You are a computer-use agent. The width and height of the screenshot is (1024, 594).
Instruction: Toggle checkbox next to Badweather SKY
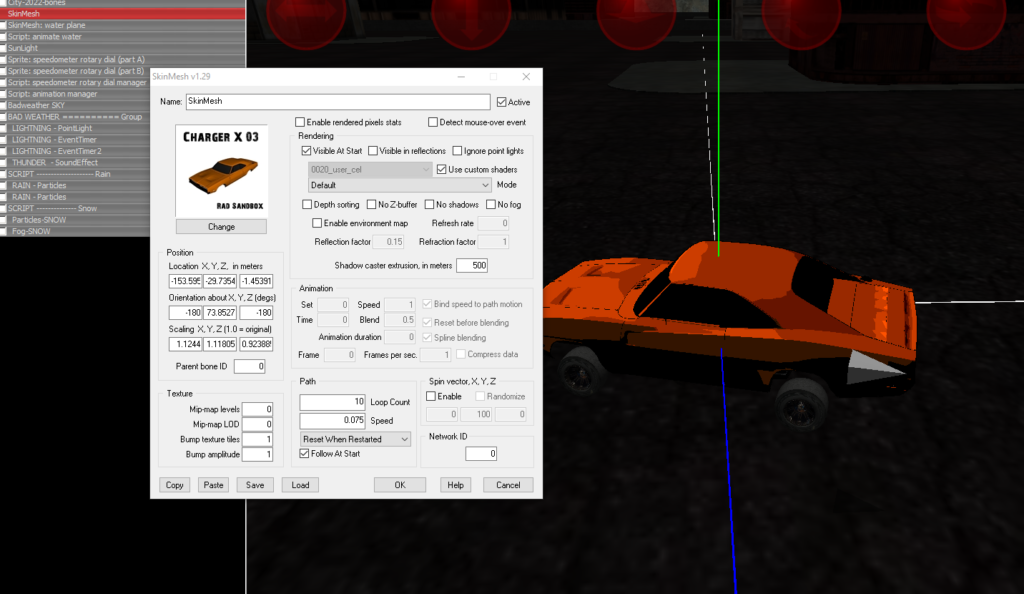pyautogui.click(x=4, y=105)
